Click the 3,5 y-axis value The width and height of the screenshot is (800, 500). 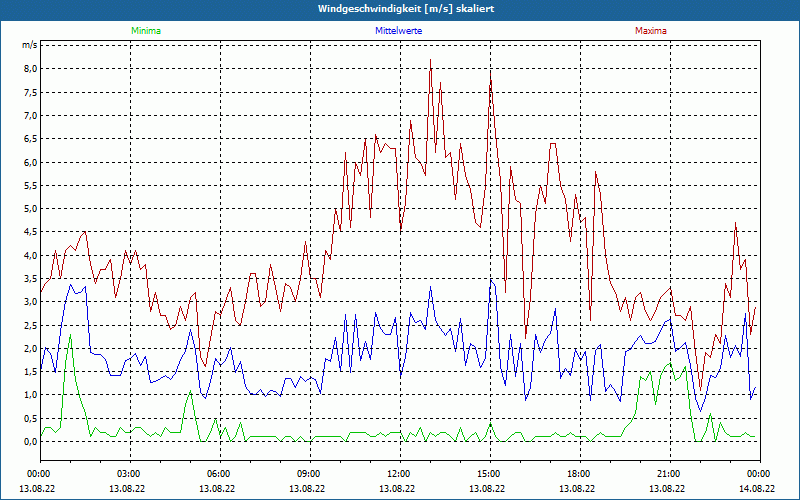click(31, 279)
